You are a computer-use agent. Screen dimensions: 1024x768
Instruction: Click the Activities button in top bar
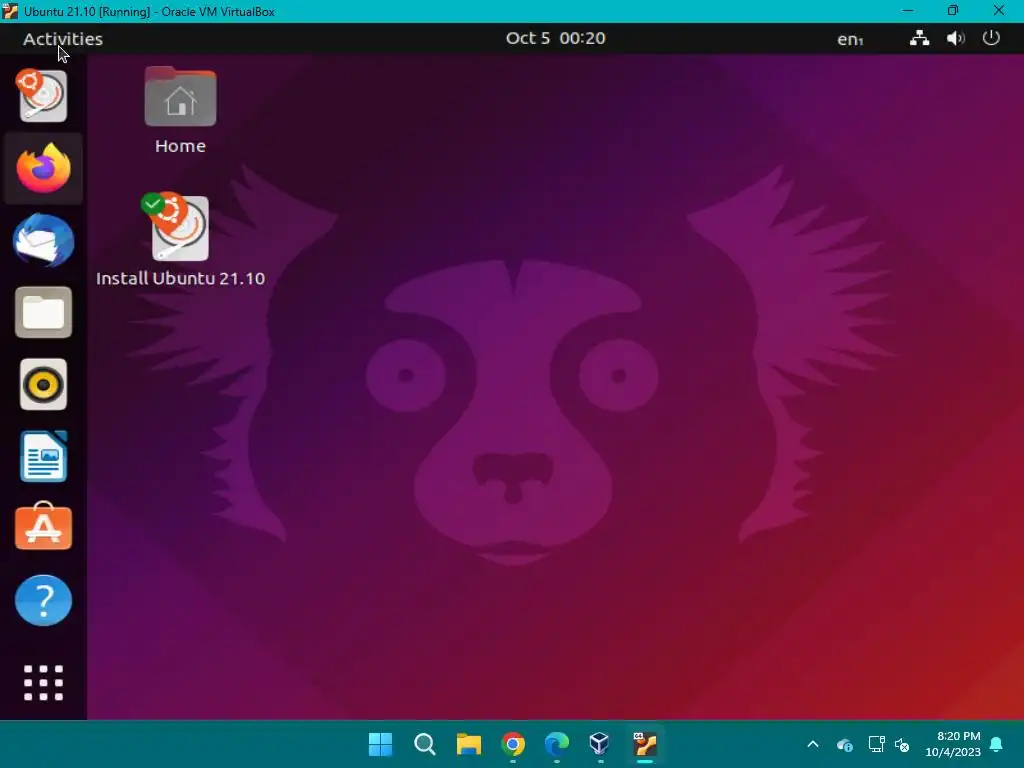(x=63, y=39)
